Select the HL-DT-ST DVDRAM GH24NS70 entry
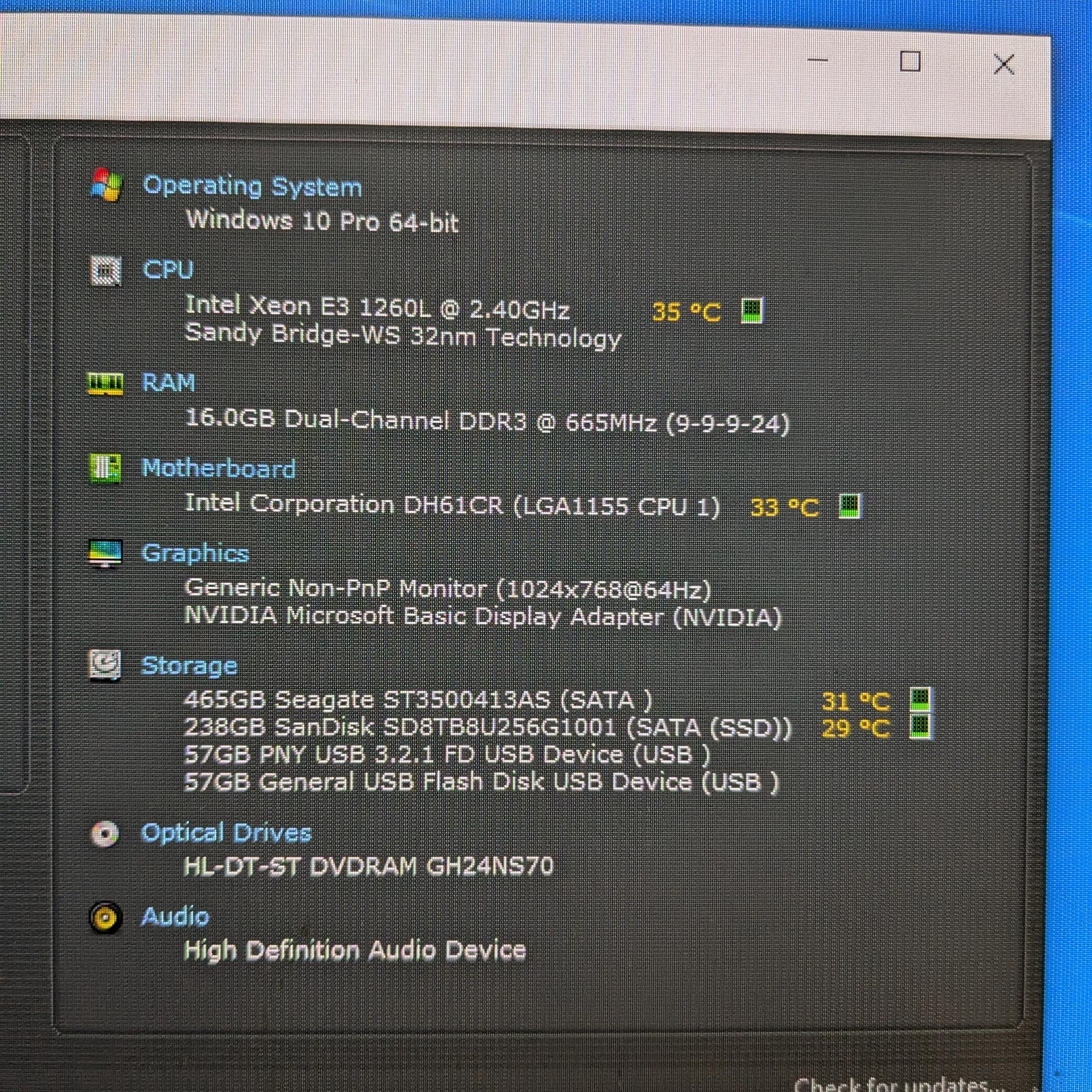Image resolution: width=1092 pixels, height=1092 pixels. tap(368, 866)
